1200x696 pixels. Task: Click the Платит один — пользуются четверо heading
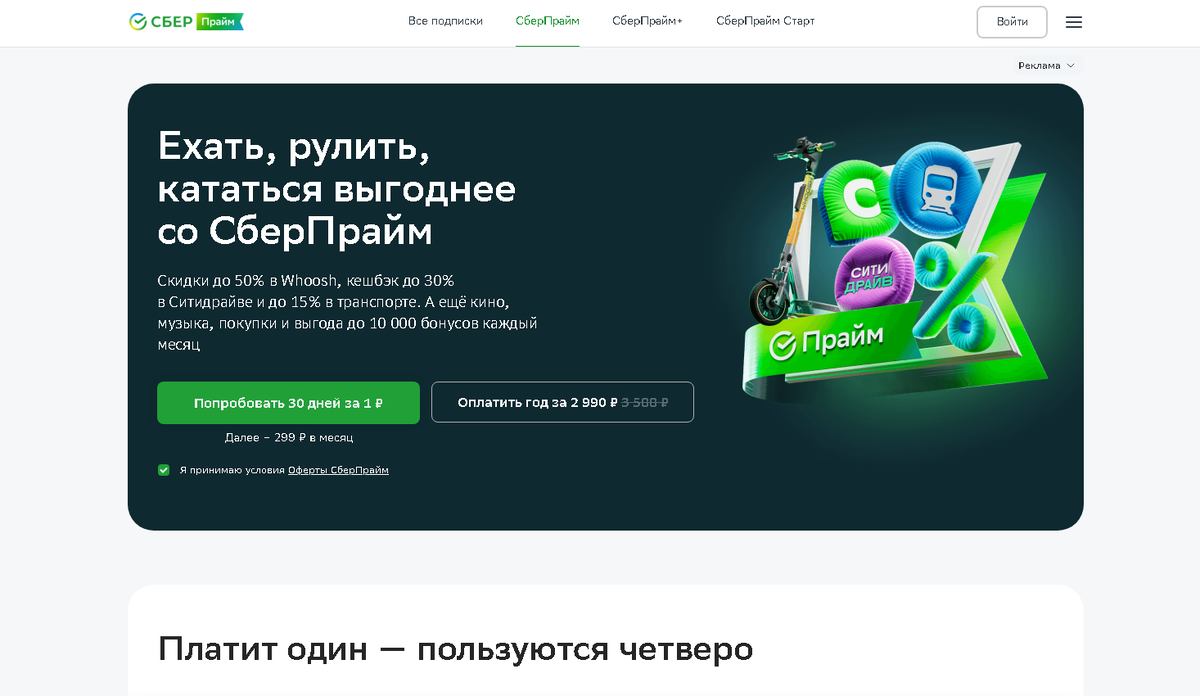coord(455,649)
